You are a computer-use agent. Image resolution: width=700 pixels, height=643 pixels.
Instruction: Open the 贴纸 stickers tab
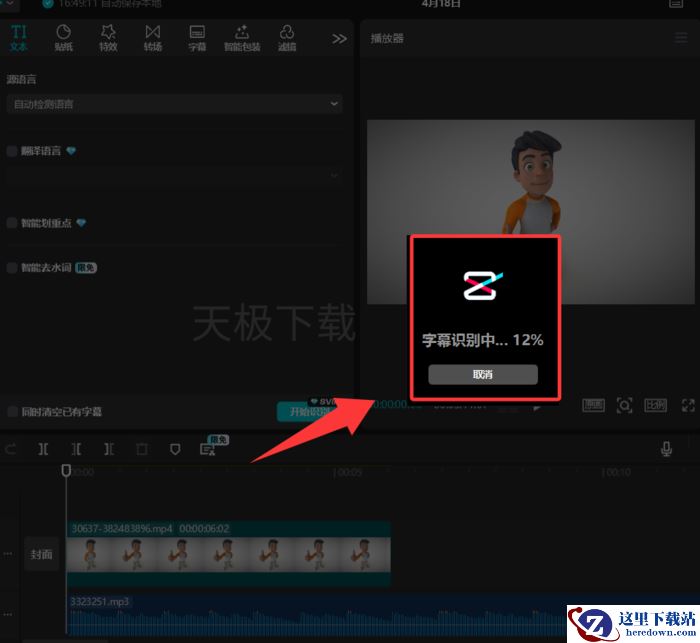pyautogui.click(x=63, y=38)
